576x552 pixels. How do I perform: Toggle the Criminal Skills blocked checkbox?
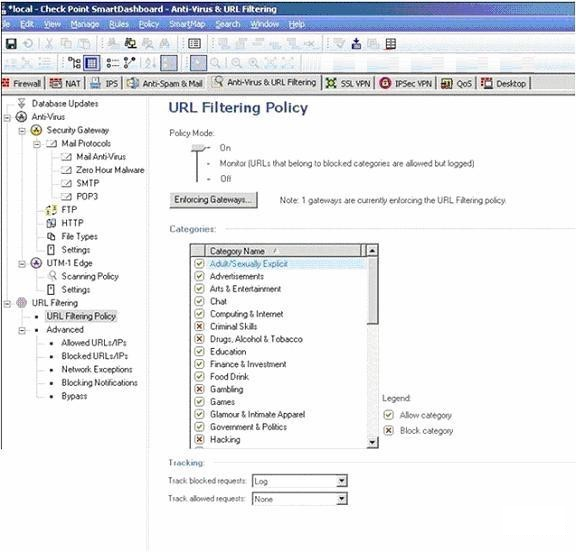point(199,326)
